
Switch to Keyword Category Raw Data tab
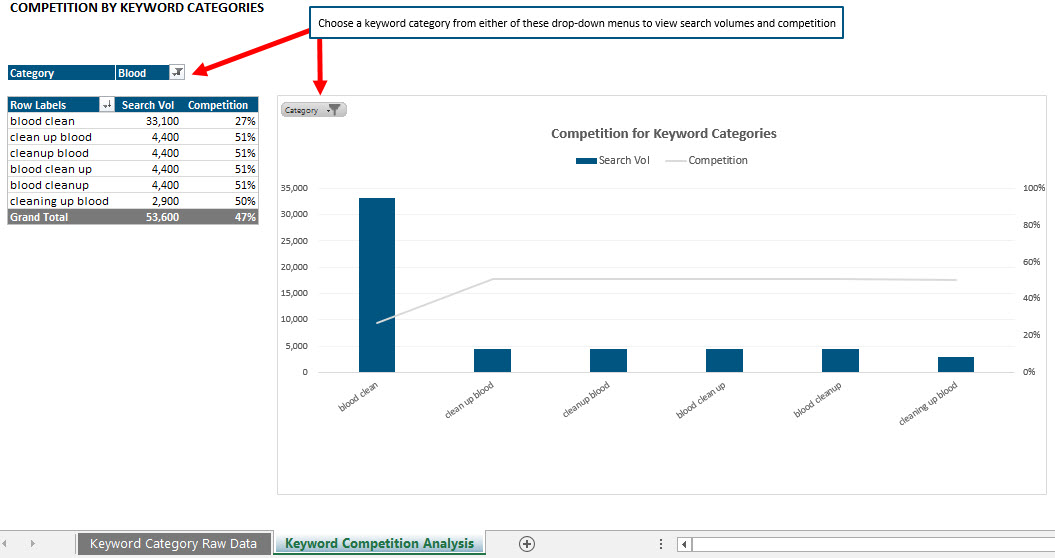click(173, 544)
